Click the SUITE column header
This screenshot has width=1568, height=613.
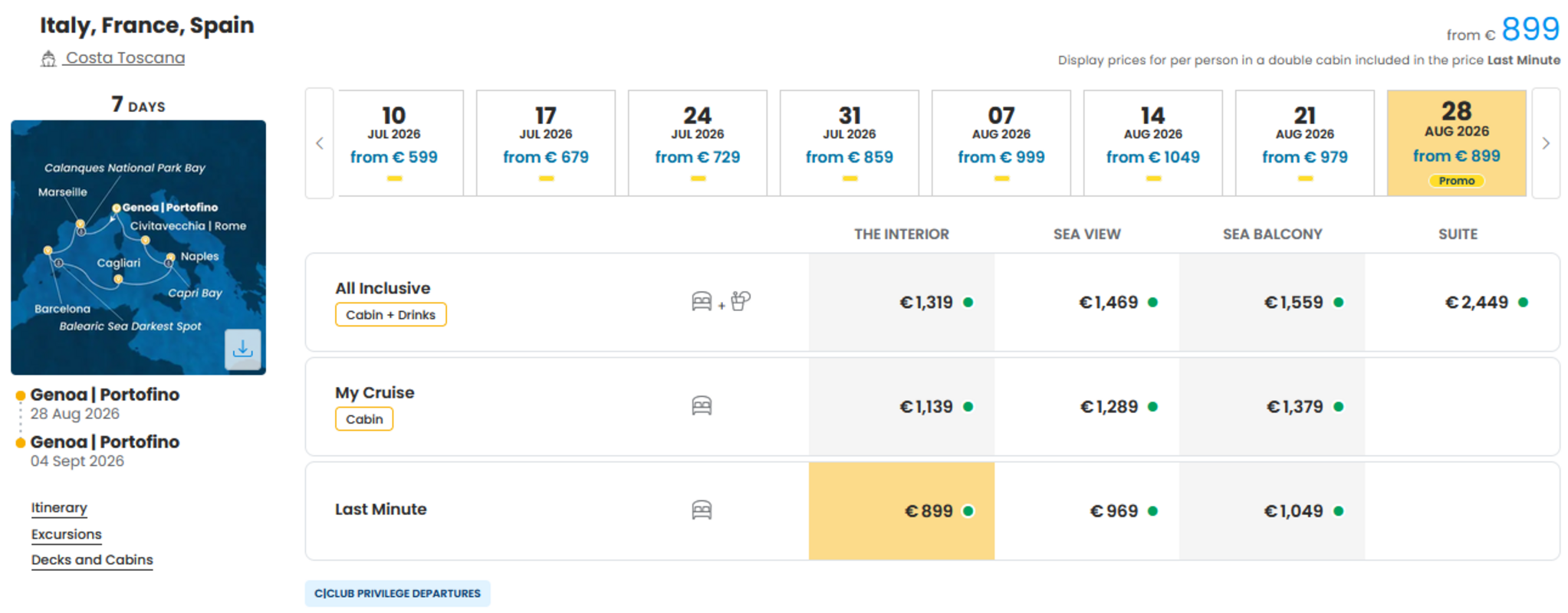coord(1458,234)
